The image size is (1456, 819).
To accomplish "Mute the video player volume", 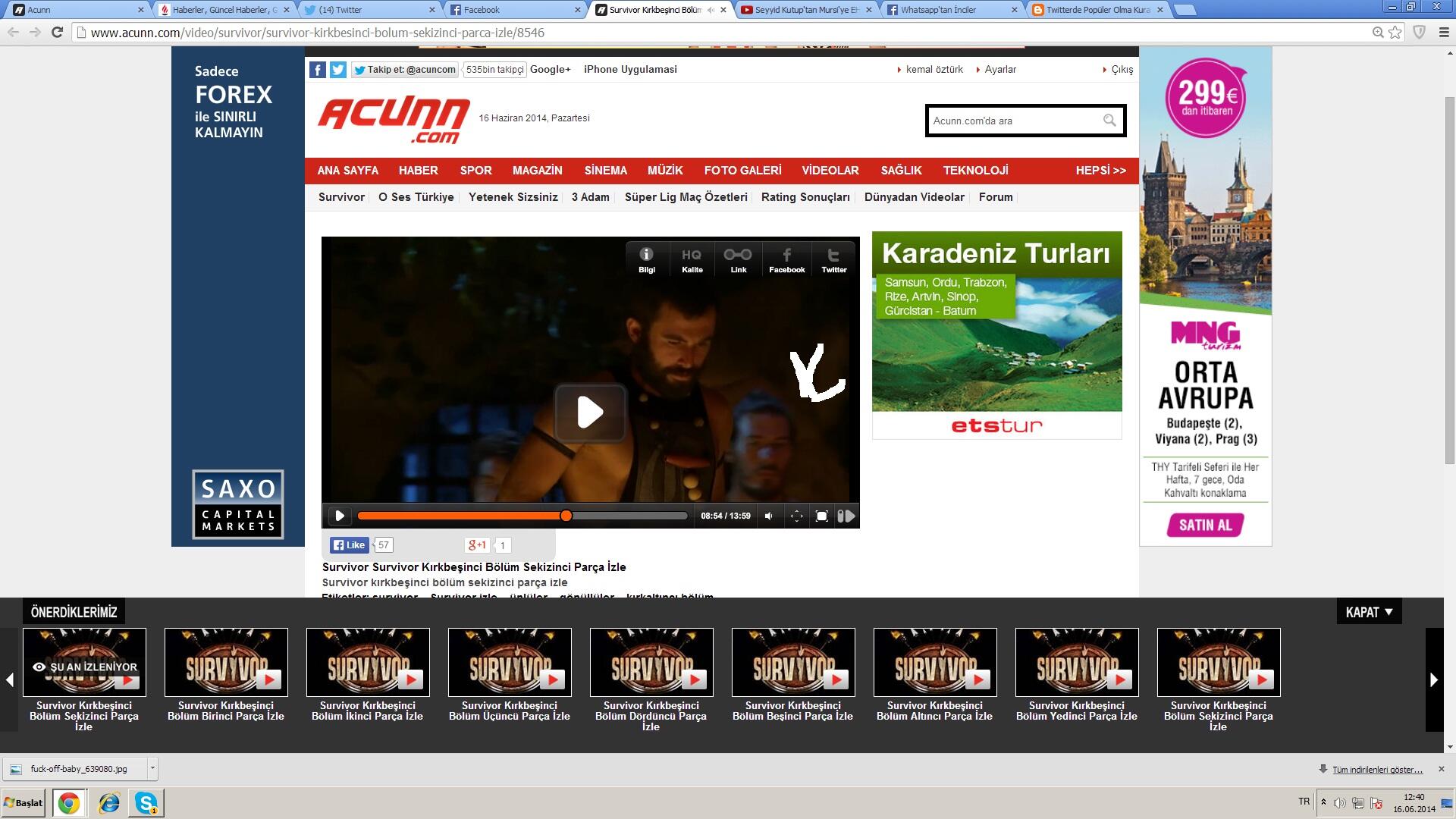I will tap(769, 516).
